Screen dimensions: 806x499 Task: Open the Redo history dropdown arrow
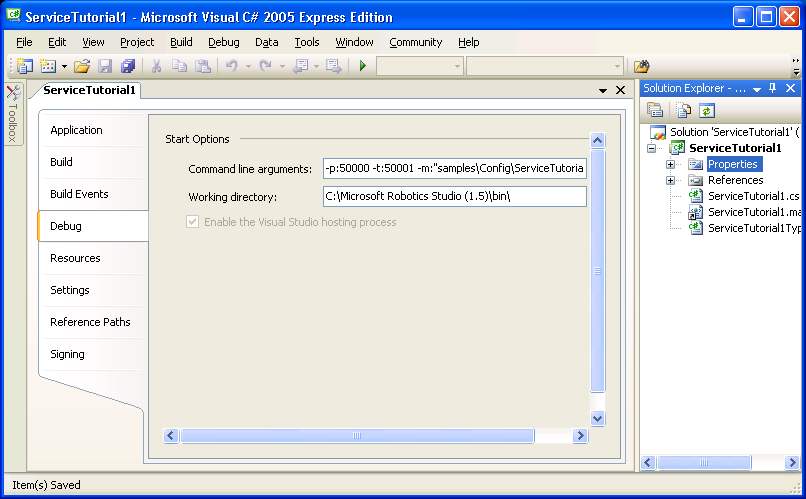282,66
